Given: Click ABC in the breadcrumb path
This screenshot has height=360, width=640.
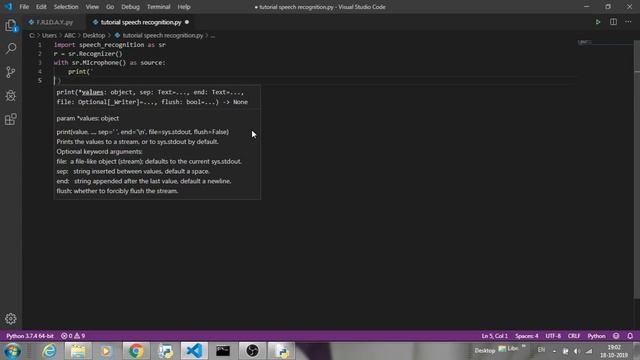Looking at the screenshot, I should click(70, 36).
